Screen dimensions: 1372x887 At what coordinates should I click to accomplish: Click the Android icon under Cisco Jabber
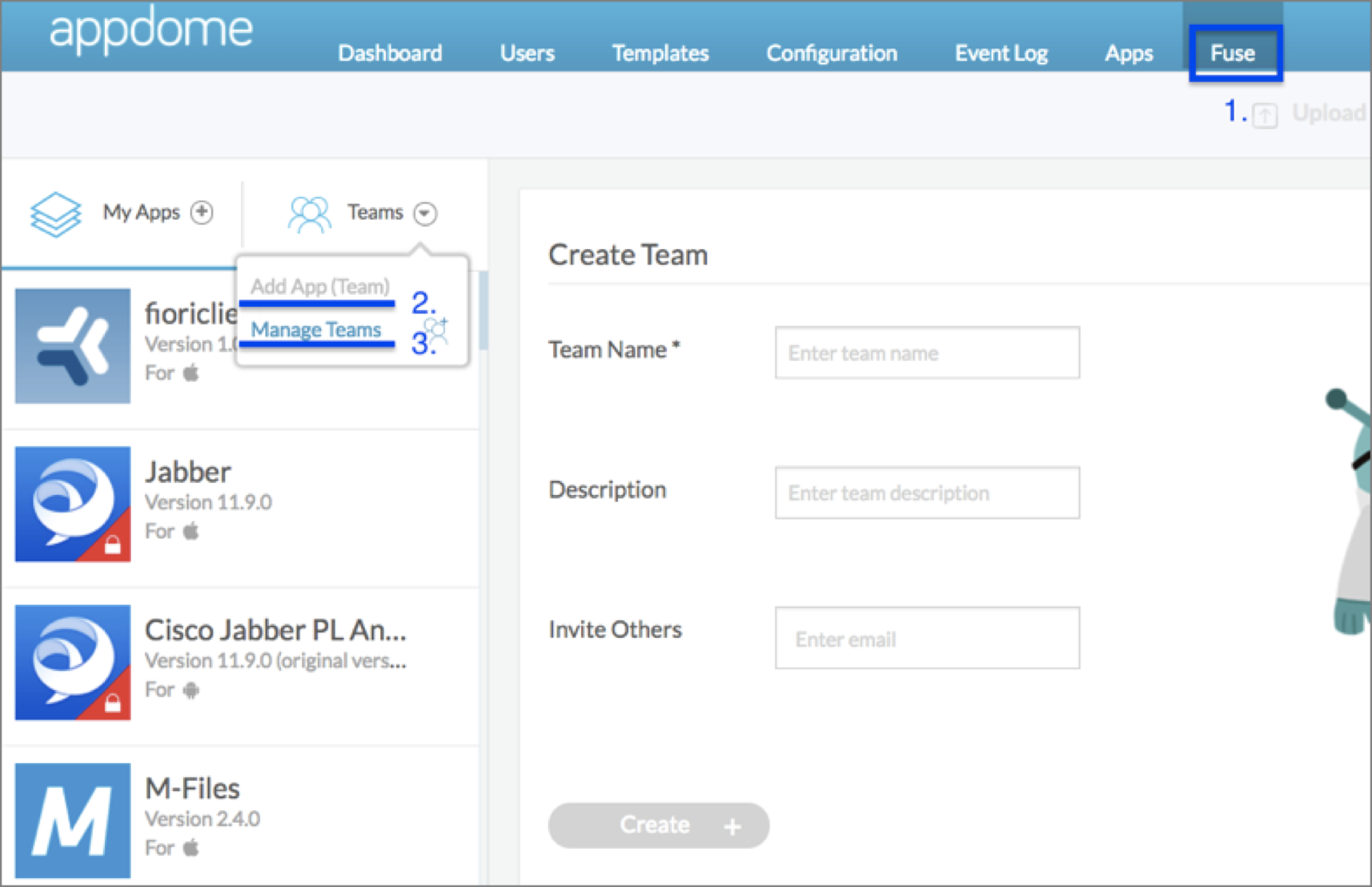191,689
